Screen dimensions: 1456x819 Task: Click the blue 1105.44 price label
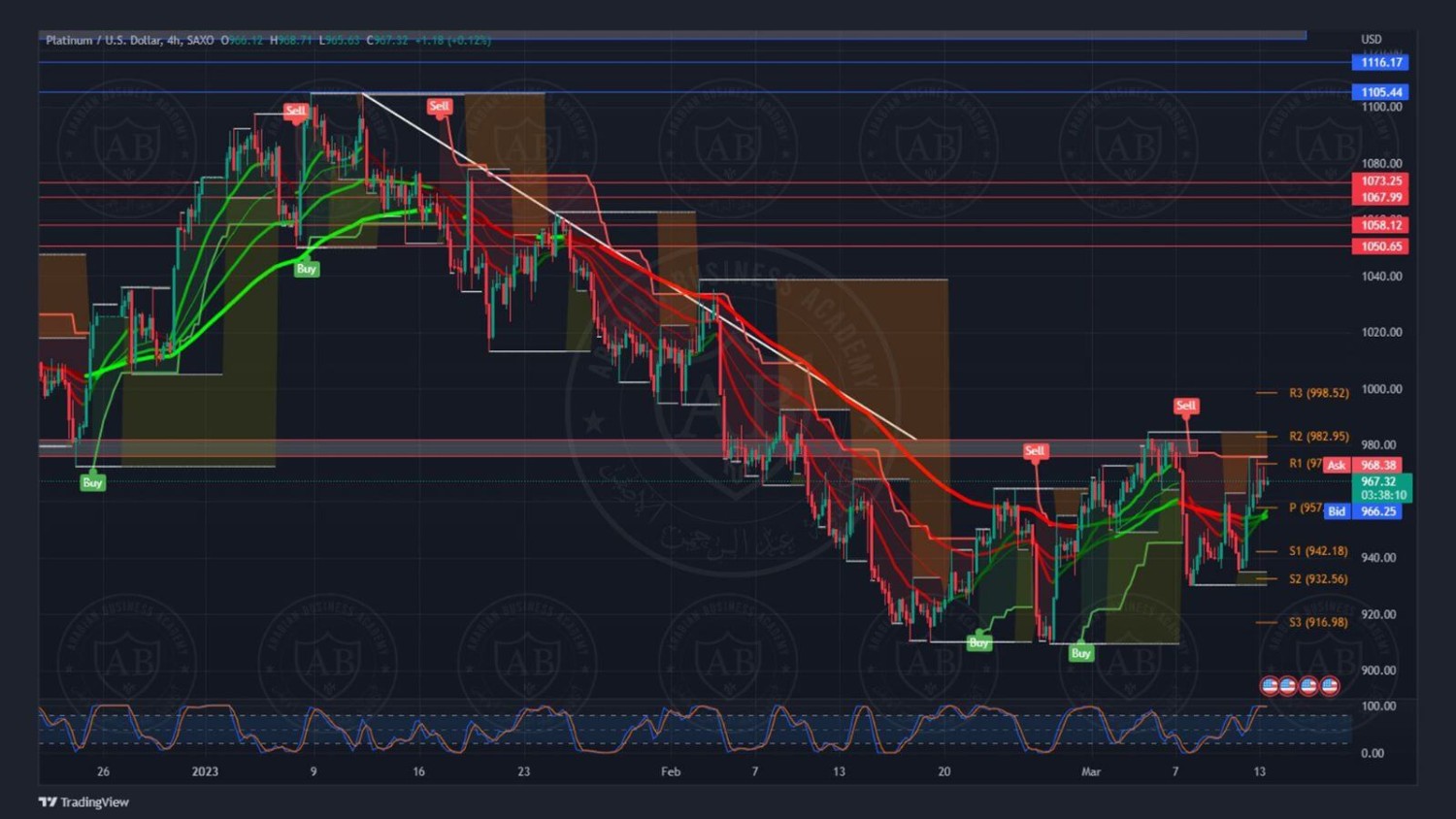point(1380,92)
